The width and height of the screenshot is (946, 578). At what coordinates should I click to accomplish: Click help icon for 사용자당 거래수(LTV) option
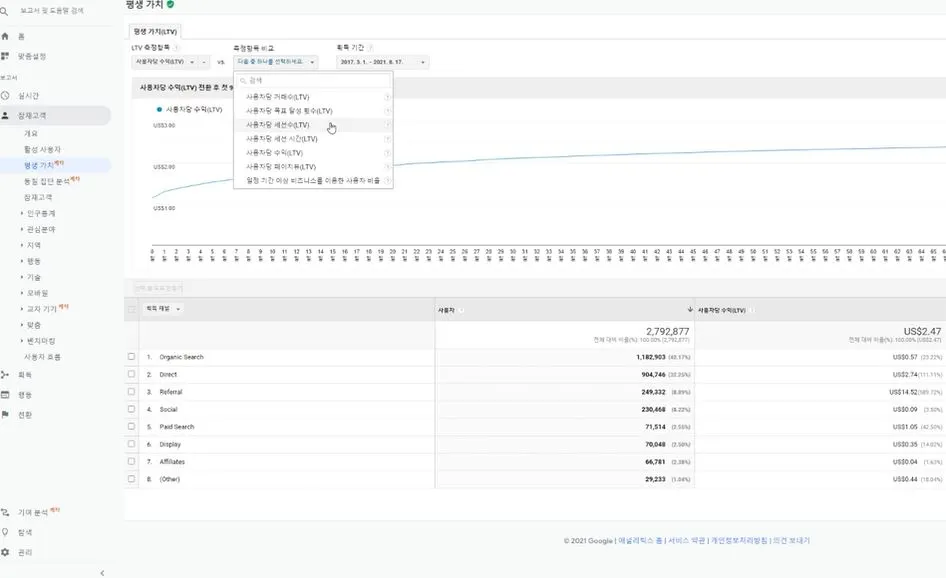tap(387, 97)
